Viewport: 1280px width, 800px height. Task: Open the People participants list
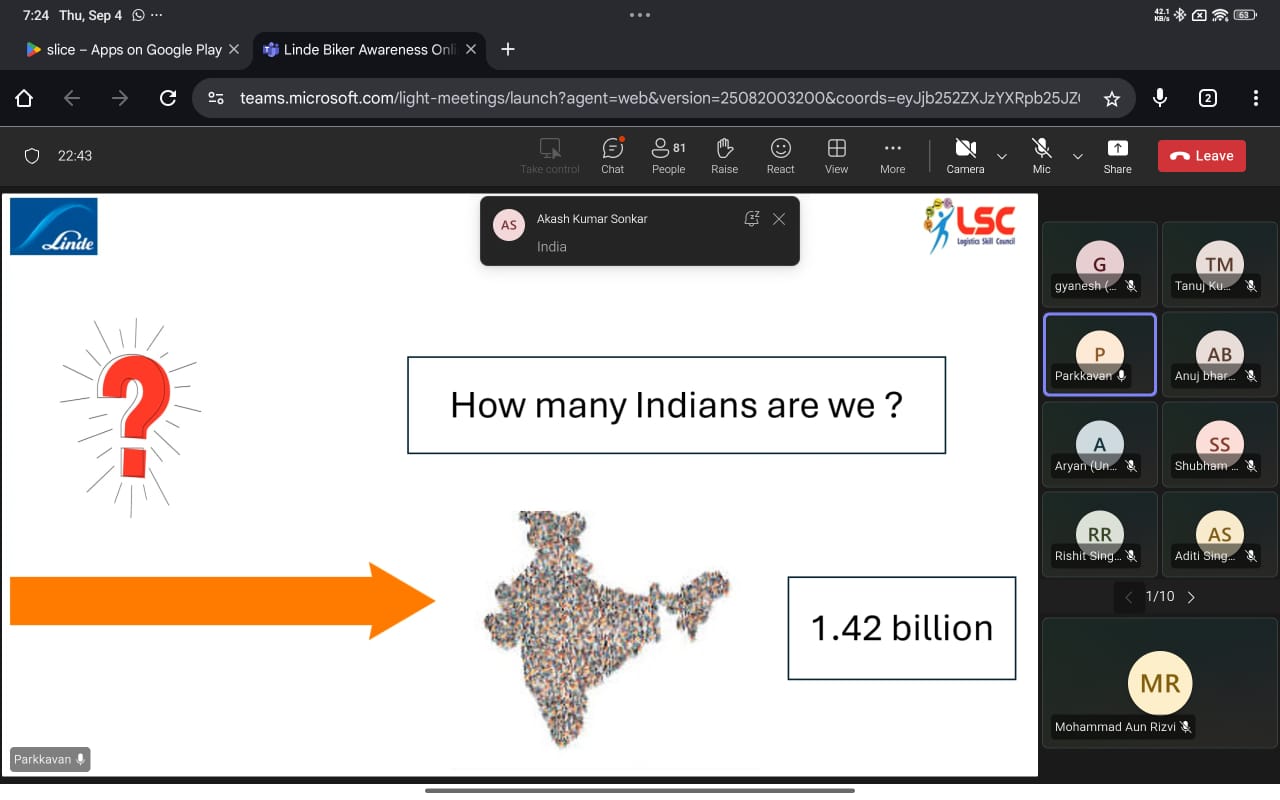click(668, 156)
